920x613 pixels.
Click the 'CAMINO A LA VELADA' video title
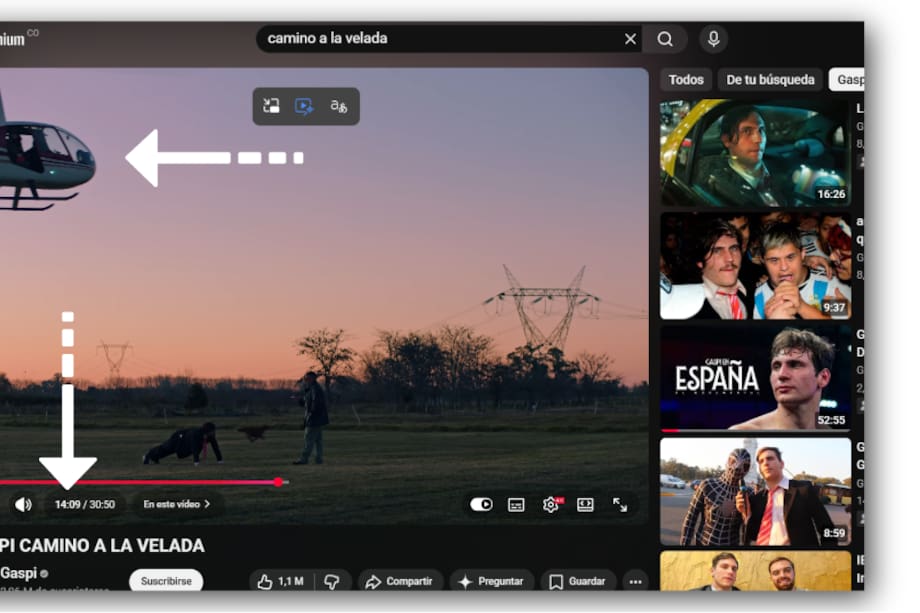point(102,546)
